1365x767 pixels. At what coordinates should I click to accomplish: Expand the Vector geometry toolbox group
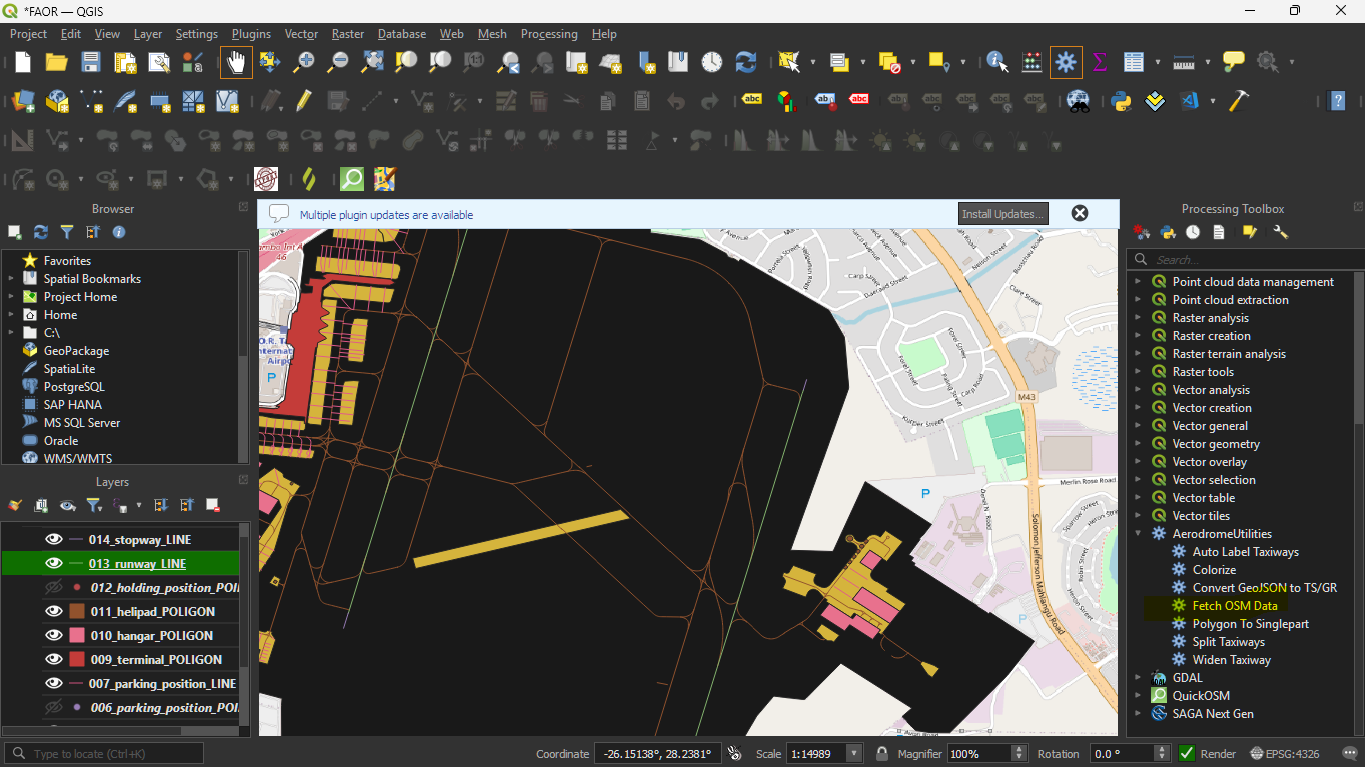(x=1138, y=444)
